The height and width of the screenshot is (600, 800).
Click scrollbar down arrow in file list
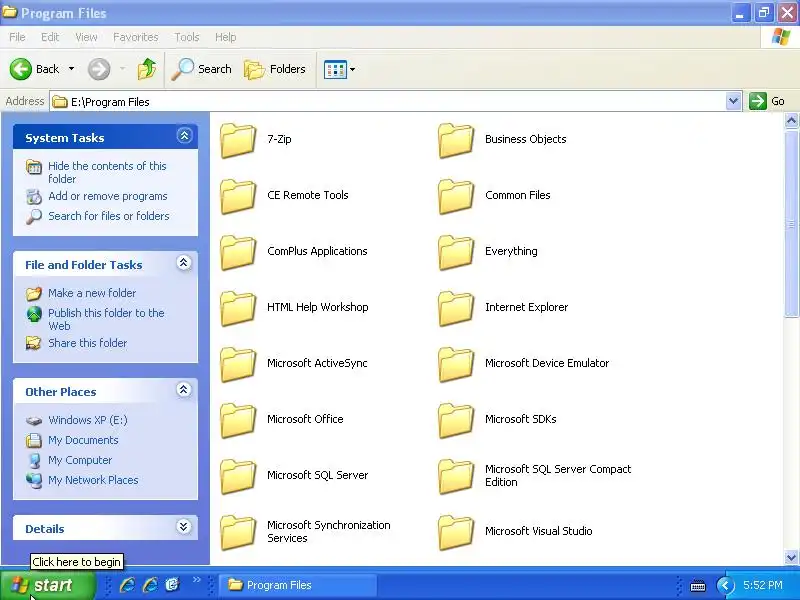pos(791,557)
